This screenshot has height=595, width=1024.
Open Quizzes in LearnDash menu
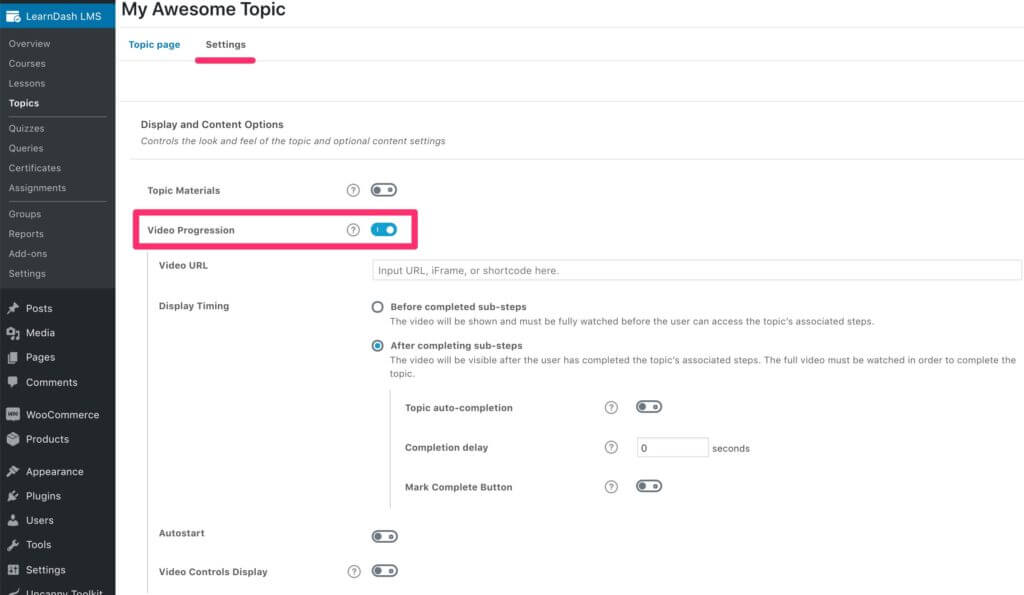26,128
